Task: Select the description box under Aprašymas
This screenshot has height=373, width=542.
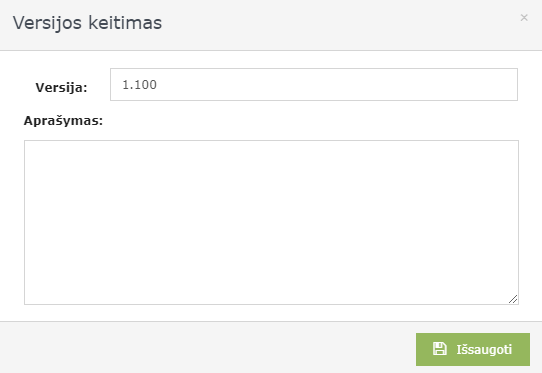Action: point(271,222)
